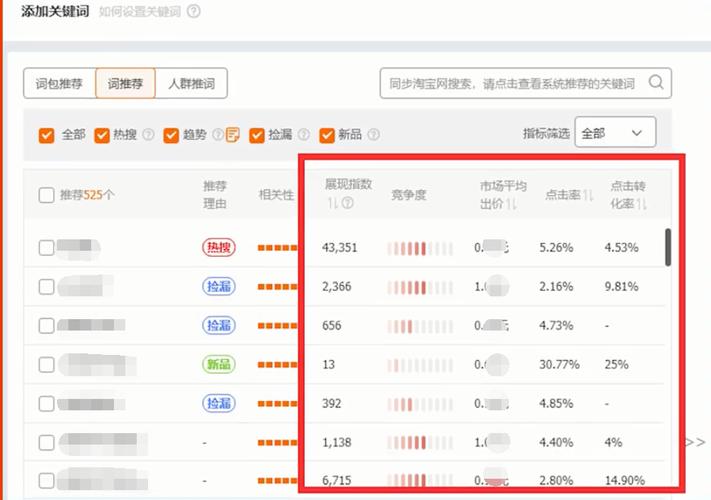Switch to 人群推词 tab
This screenshot has width=711, height=500.
pos(191,83)
